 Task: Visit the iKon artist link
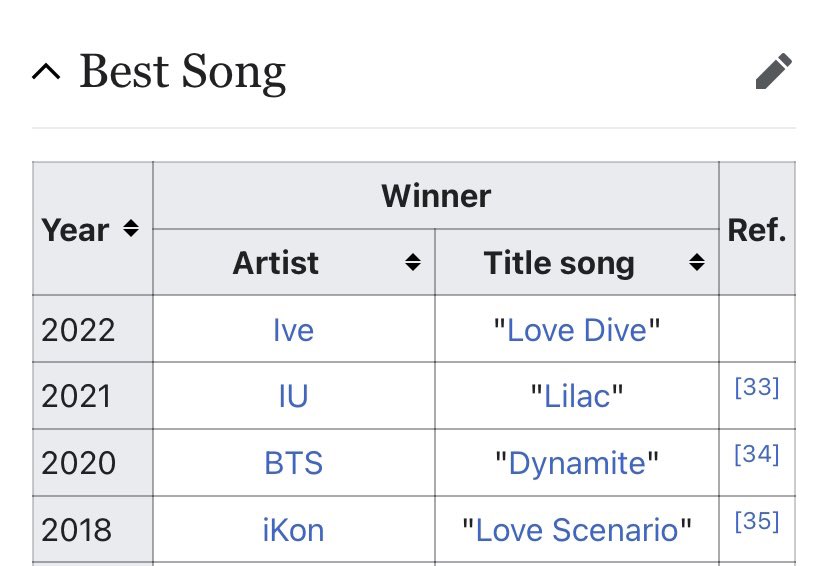(x=294, y=530)
